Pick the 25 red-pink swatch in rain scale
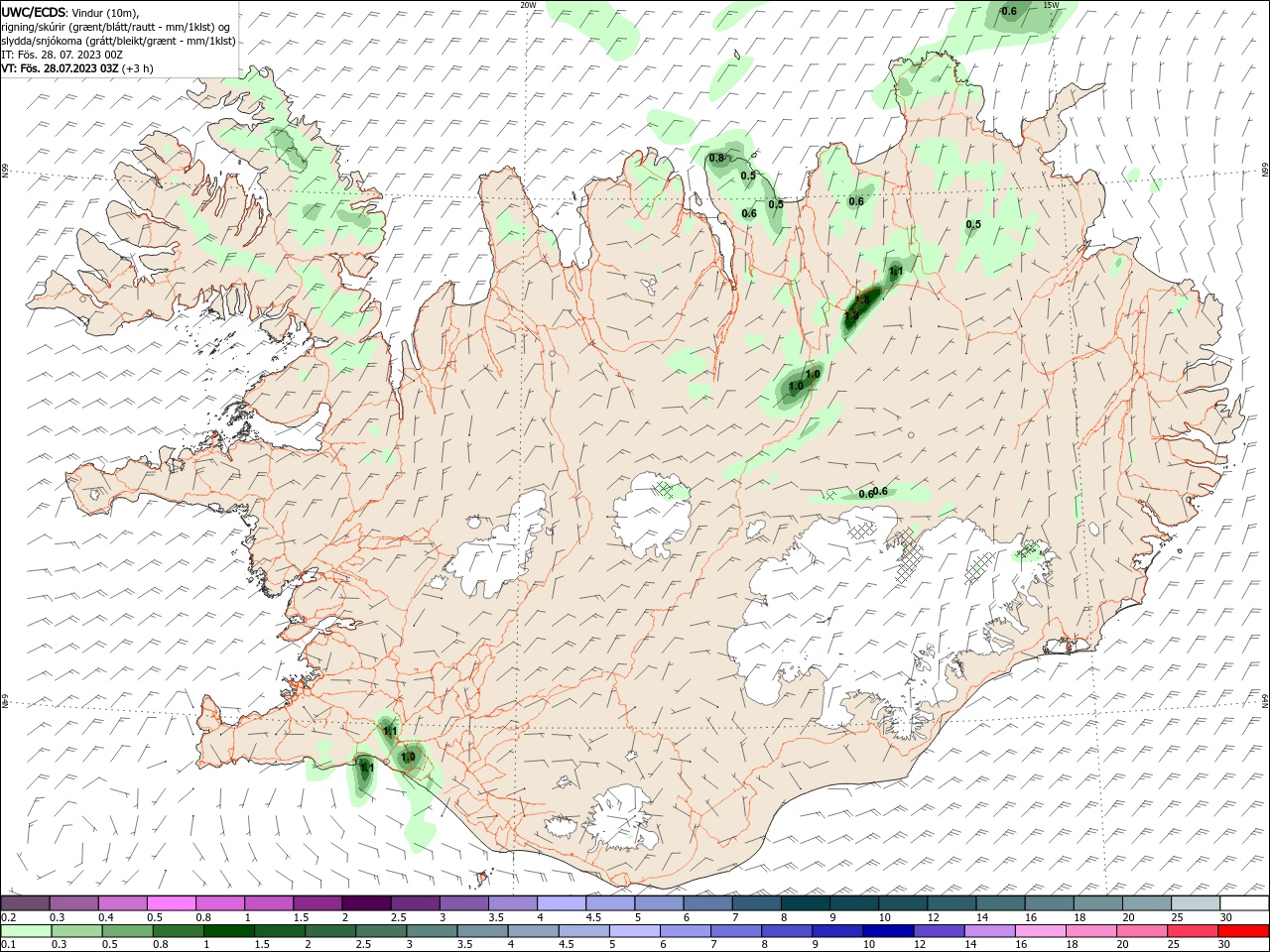The height and width of the screenshot is (952, 1270). click(x=1193, y=931)
